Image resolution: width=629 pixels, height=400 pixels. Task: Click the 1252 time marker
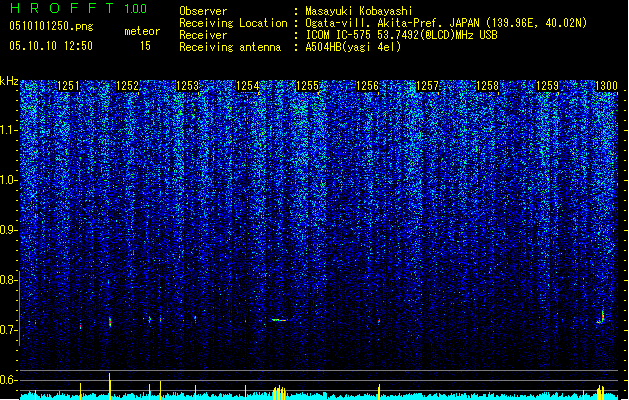tap(127, 86)
